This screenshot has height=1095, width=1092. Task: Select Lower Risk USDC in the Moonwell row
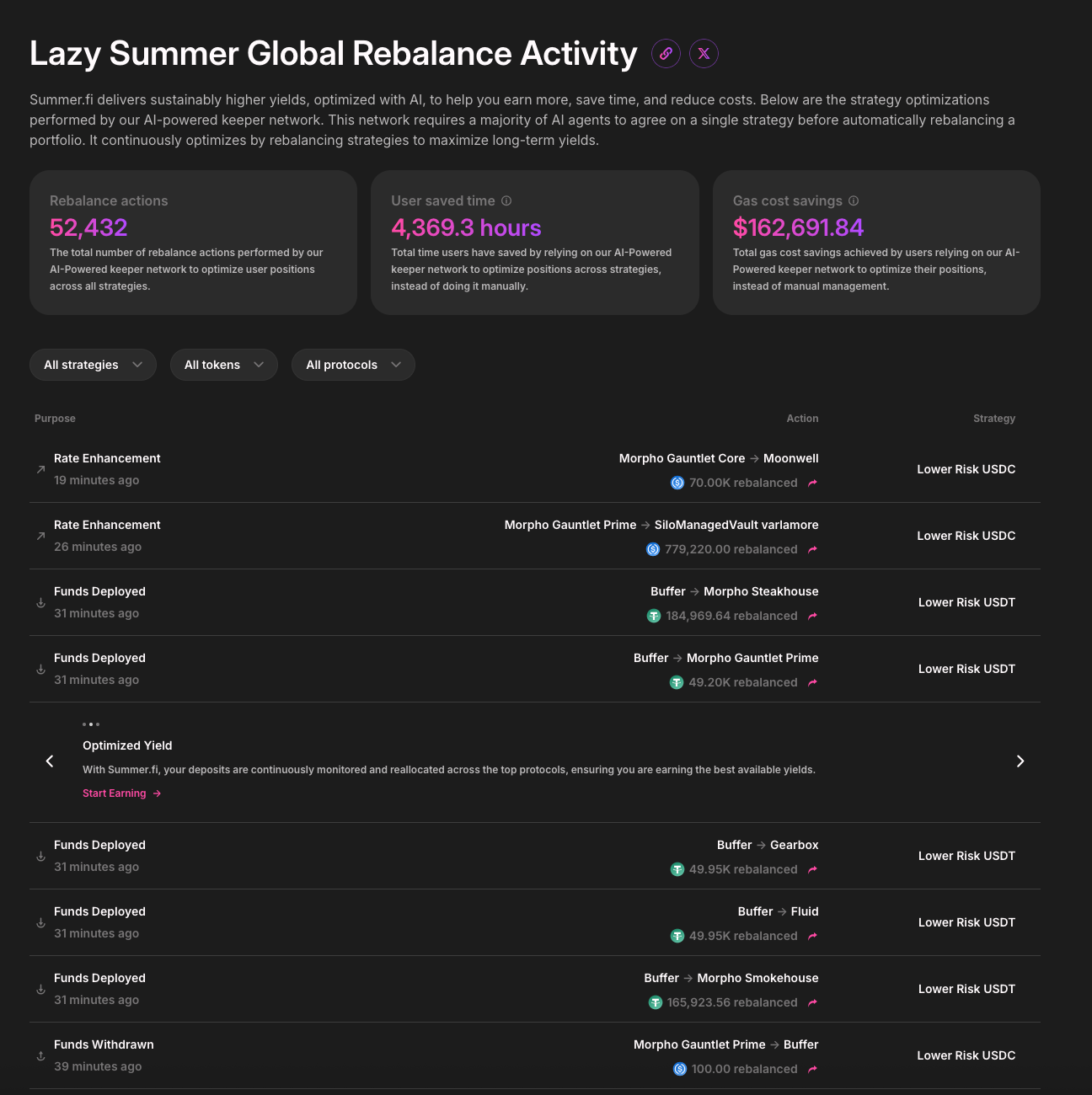[x=966, y=469]
